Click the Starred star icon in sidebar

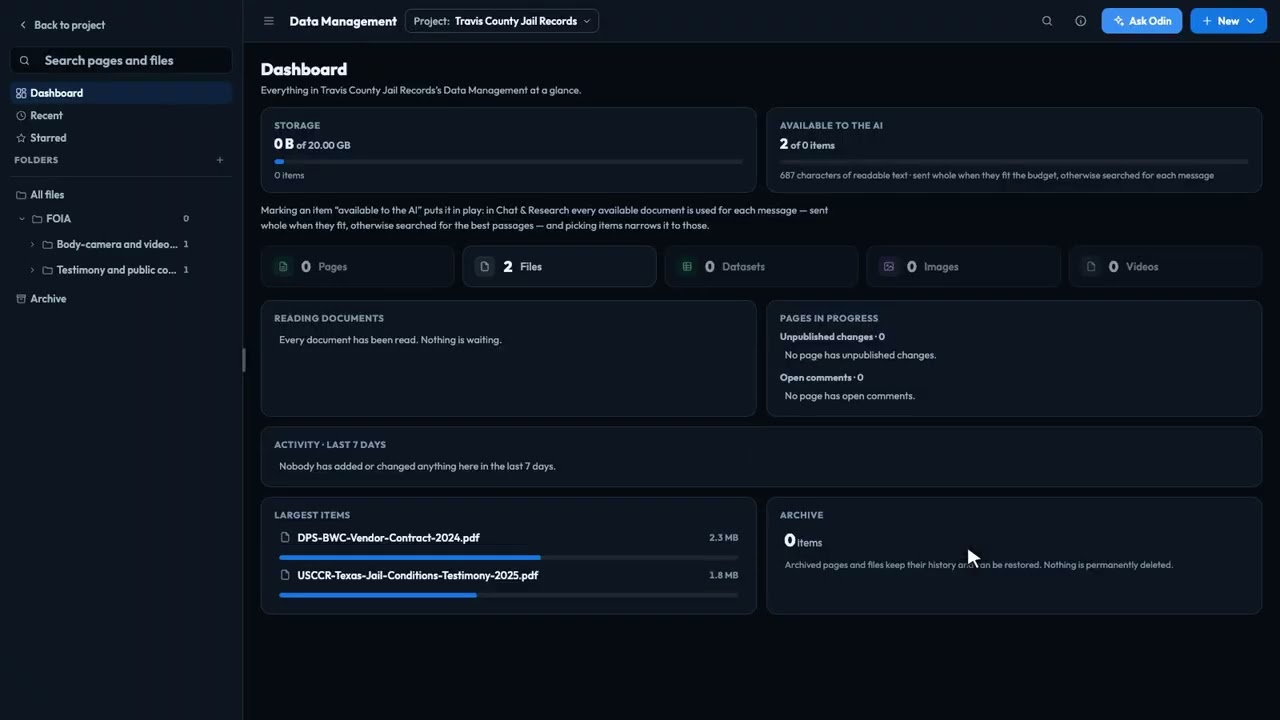click(x=21, y=138)
